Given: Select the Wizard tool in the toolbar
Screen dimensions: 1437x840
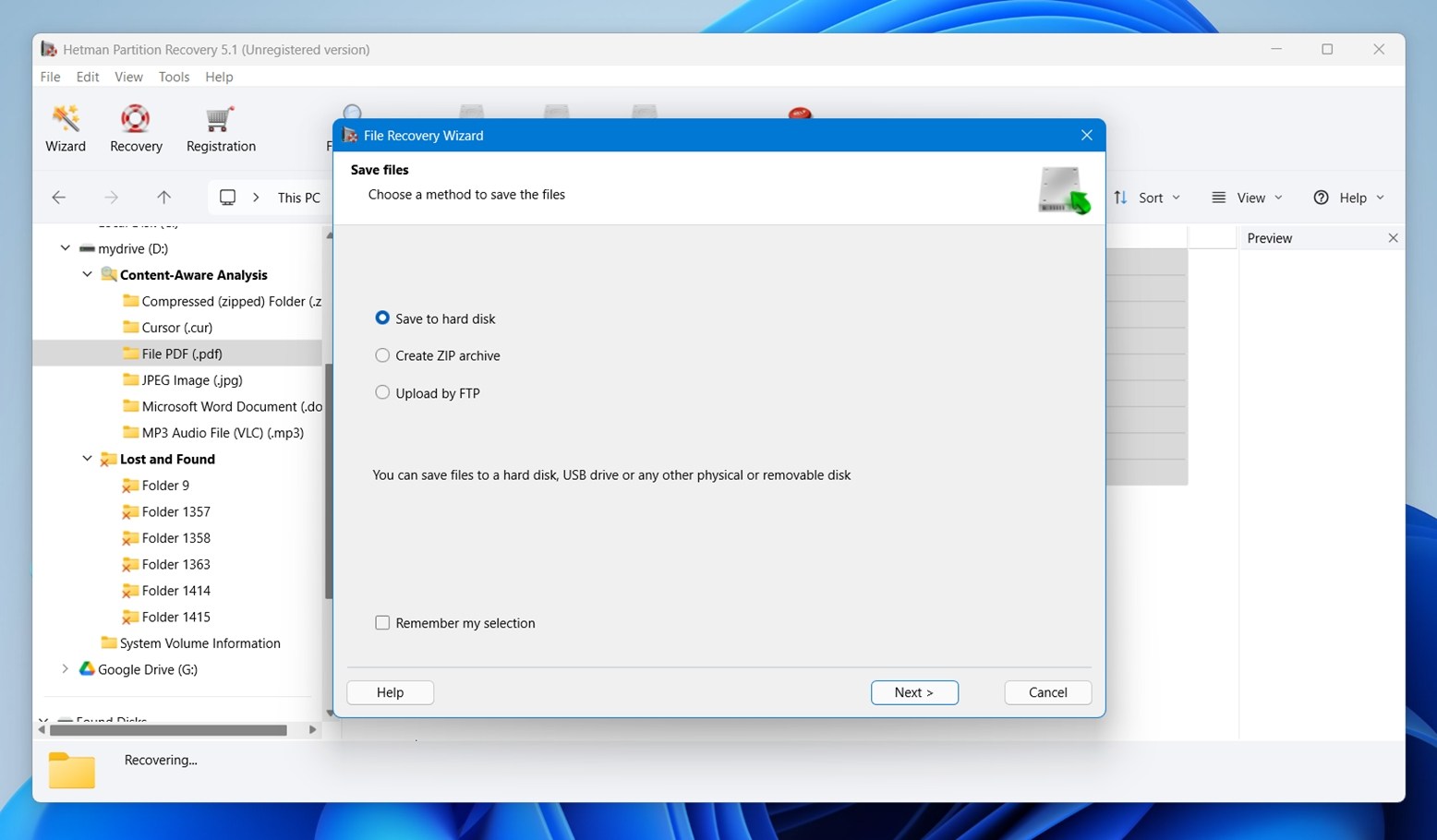Looking at the screenshot, I should click(x=65, y=128).
